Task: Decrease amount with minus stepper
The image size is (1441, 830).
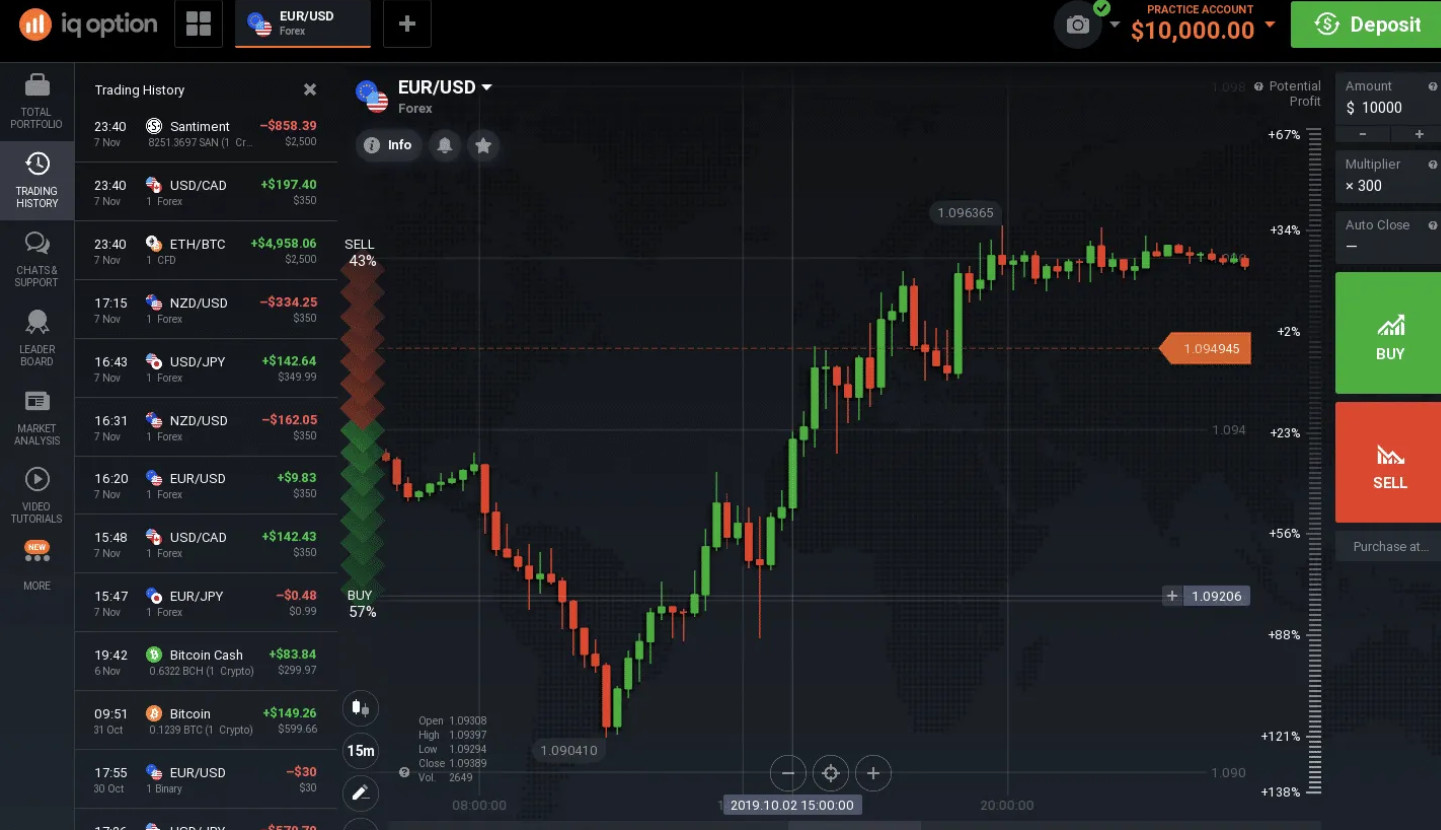Action: point(1361,134)
